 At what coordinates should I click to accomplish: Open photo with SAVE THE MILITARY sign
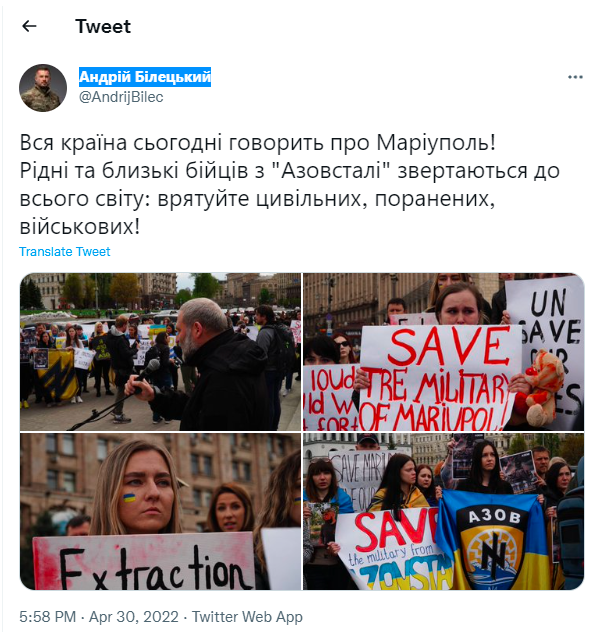point(444,352)
